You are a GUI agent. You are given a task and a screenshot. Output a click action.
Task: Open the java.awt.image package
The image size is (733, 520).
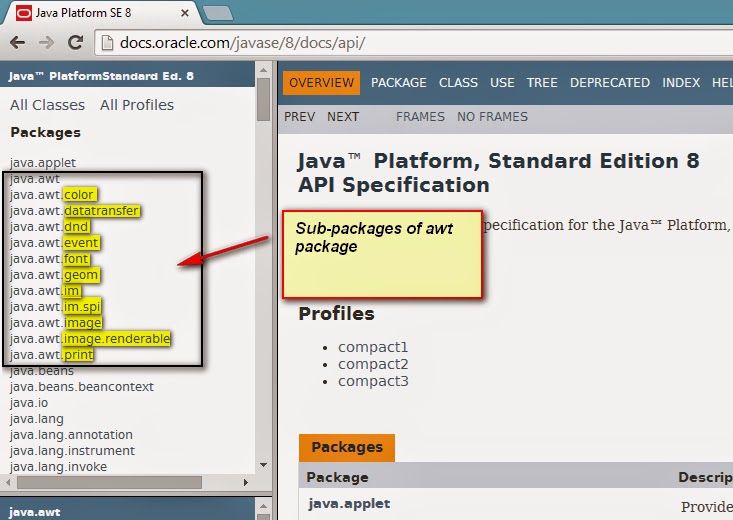[x=55, y=323]
